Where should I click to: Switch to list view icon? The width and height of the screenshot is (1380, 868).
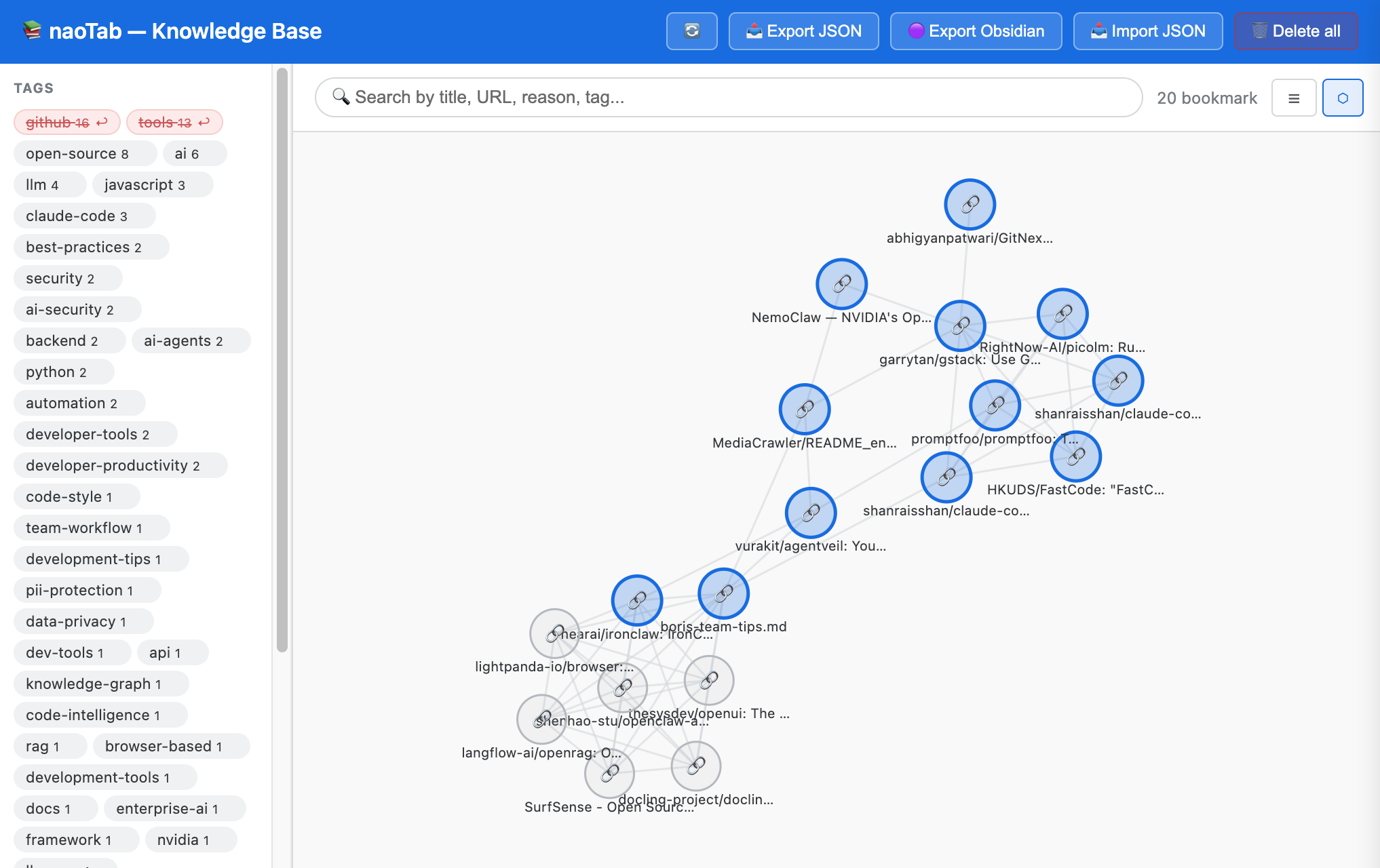pyautogui.click(x=1294, y=98)
